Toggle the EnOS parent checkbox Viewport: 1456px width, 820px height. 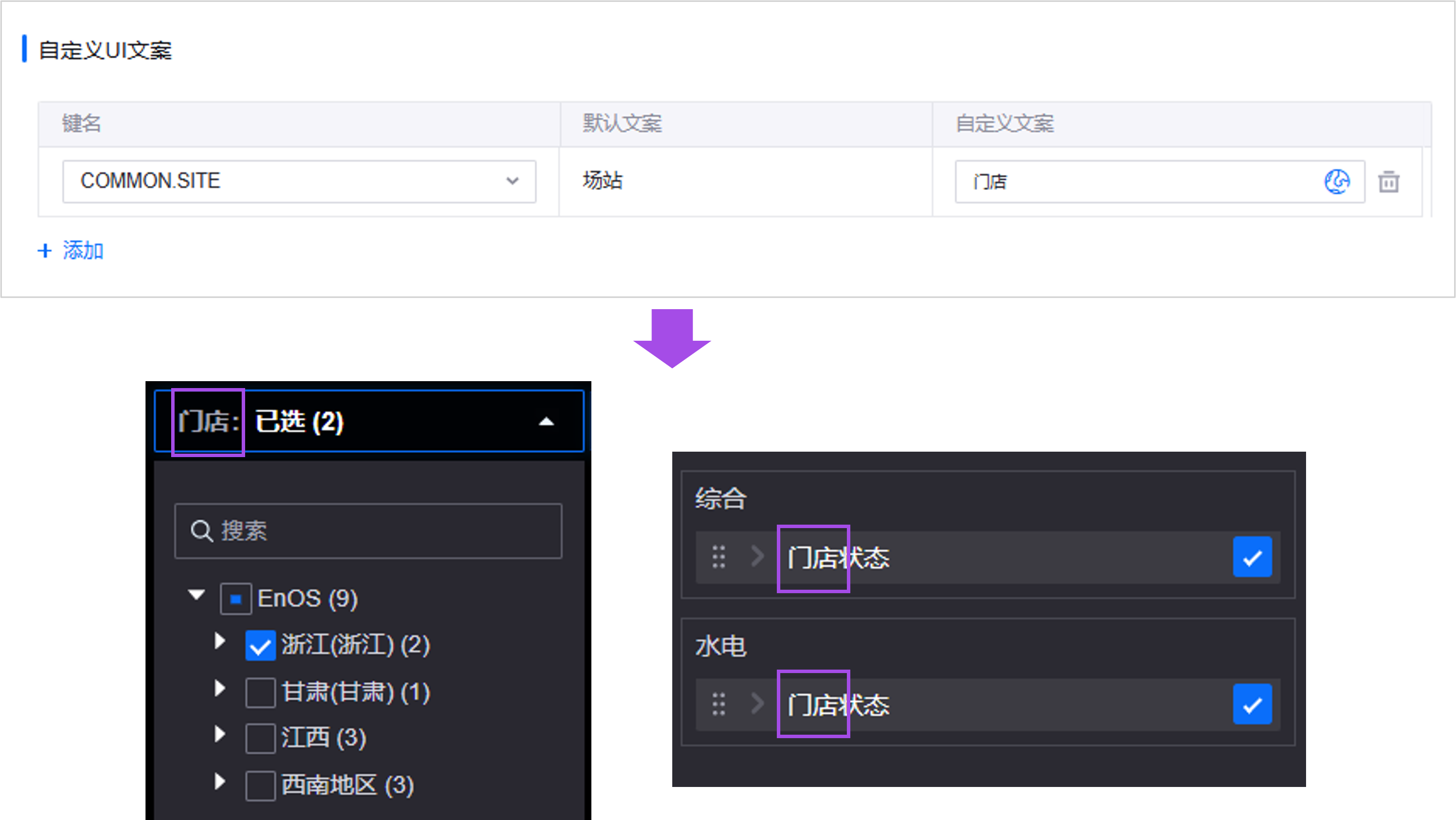(236, 599)
